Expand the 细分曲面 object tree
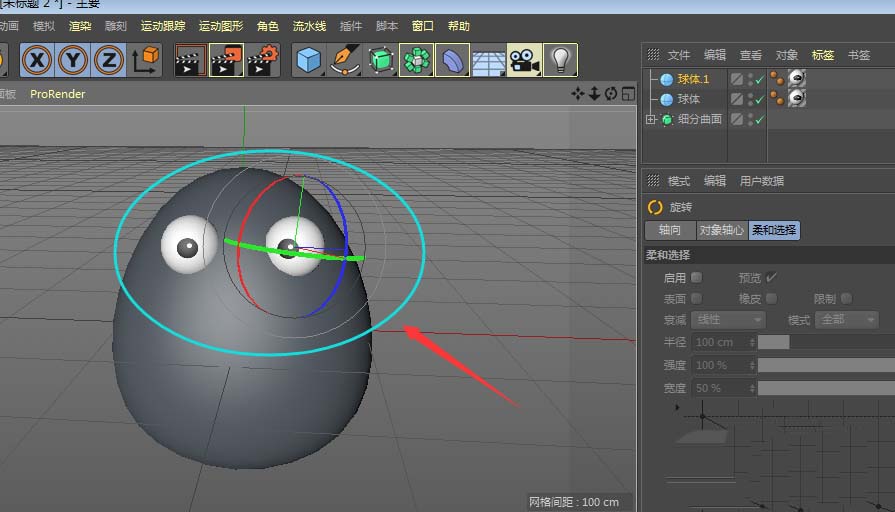The height and width of the screenshot is (512, 895). [x=651, y=119]
